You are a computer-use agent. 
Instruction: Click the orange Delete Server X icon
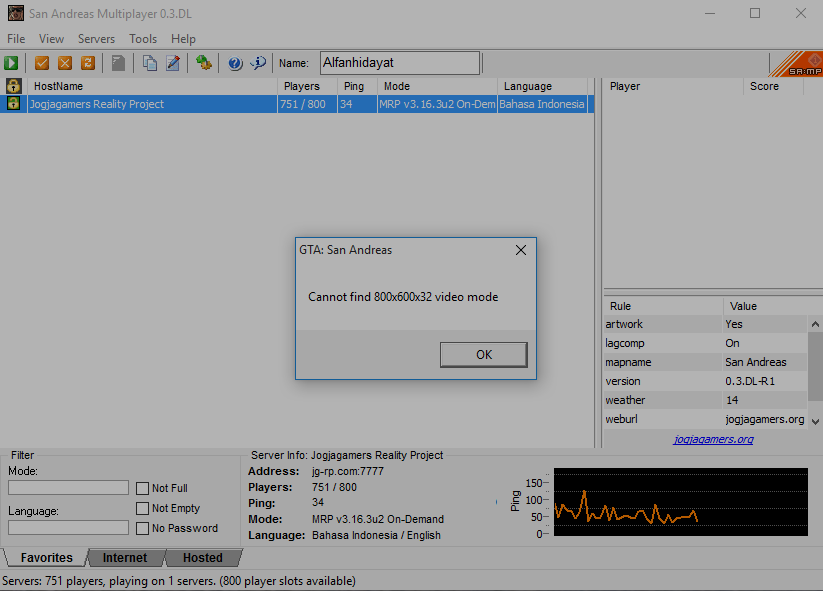[x=65, y=63]
